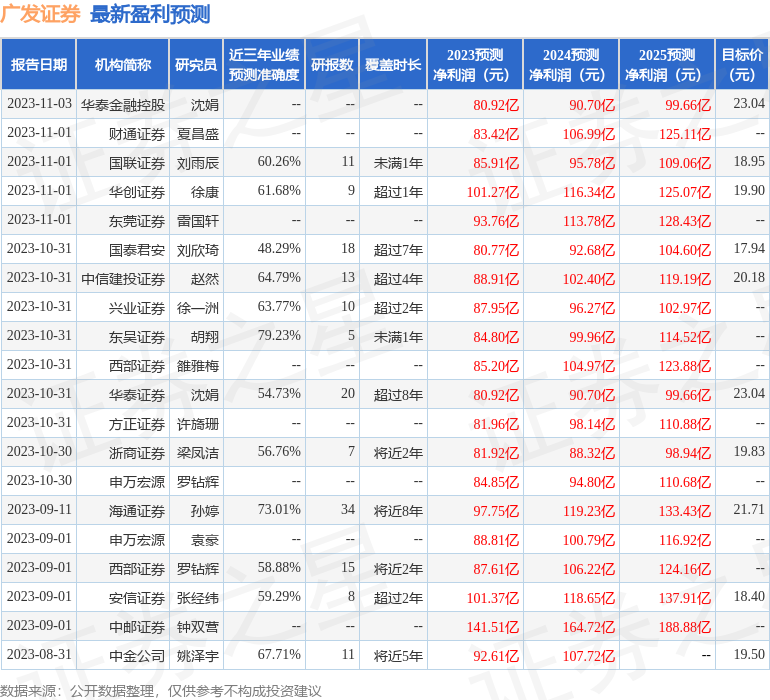
Task: Click the 188.88亿 profit forecast
Action: tap(685, 627)
